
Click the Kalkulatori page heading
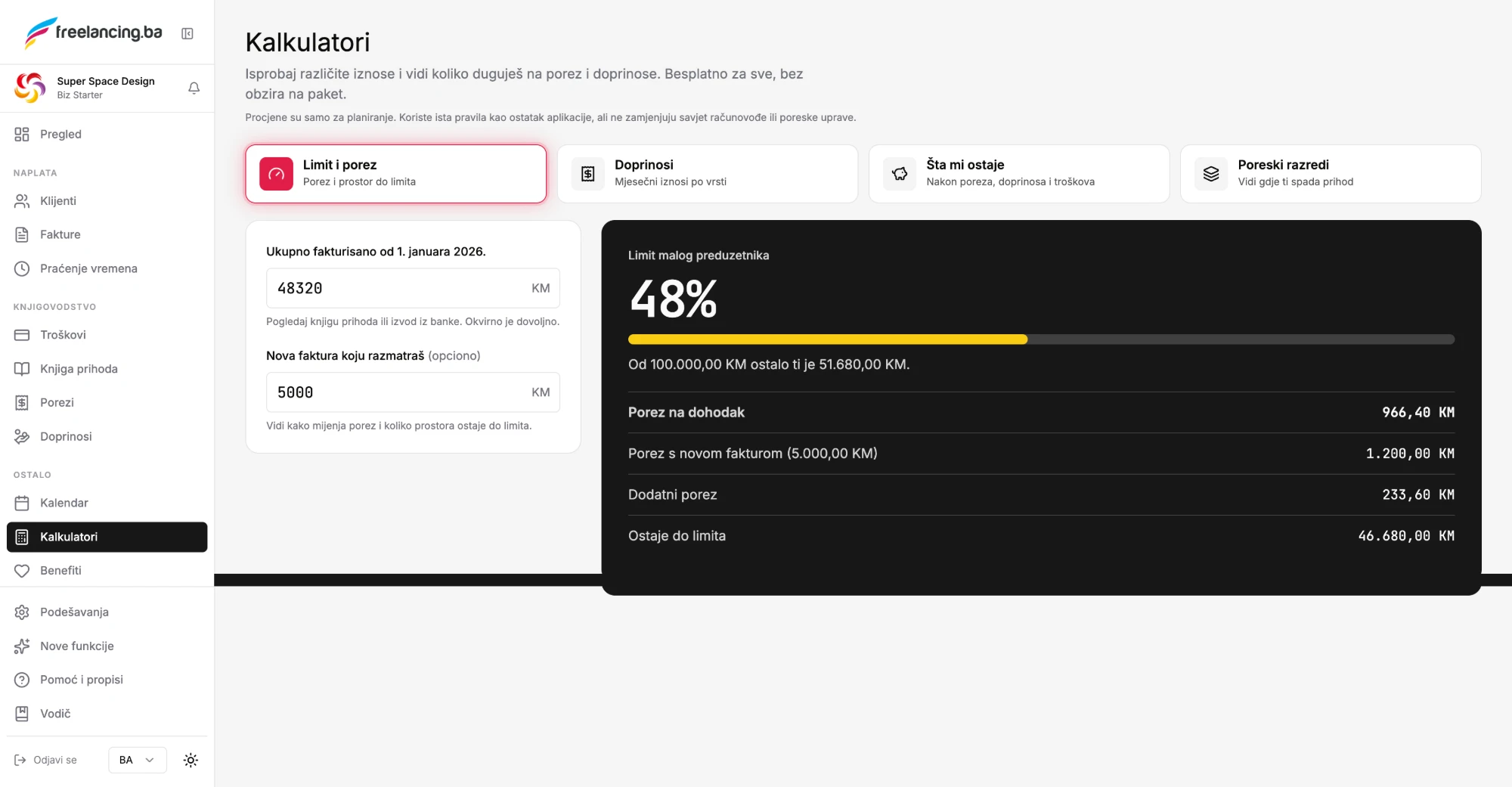tap(308, 42)
